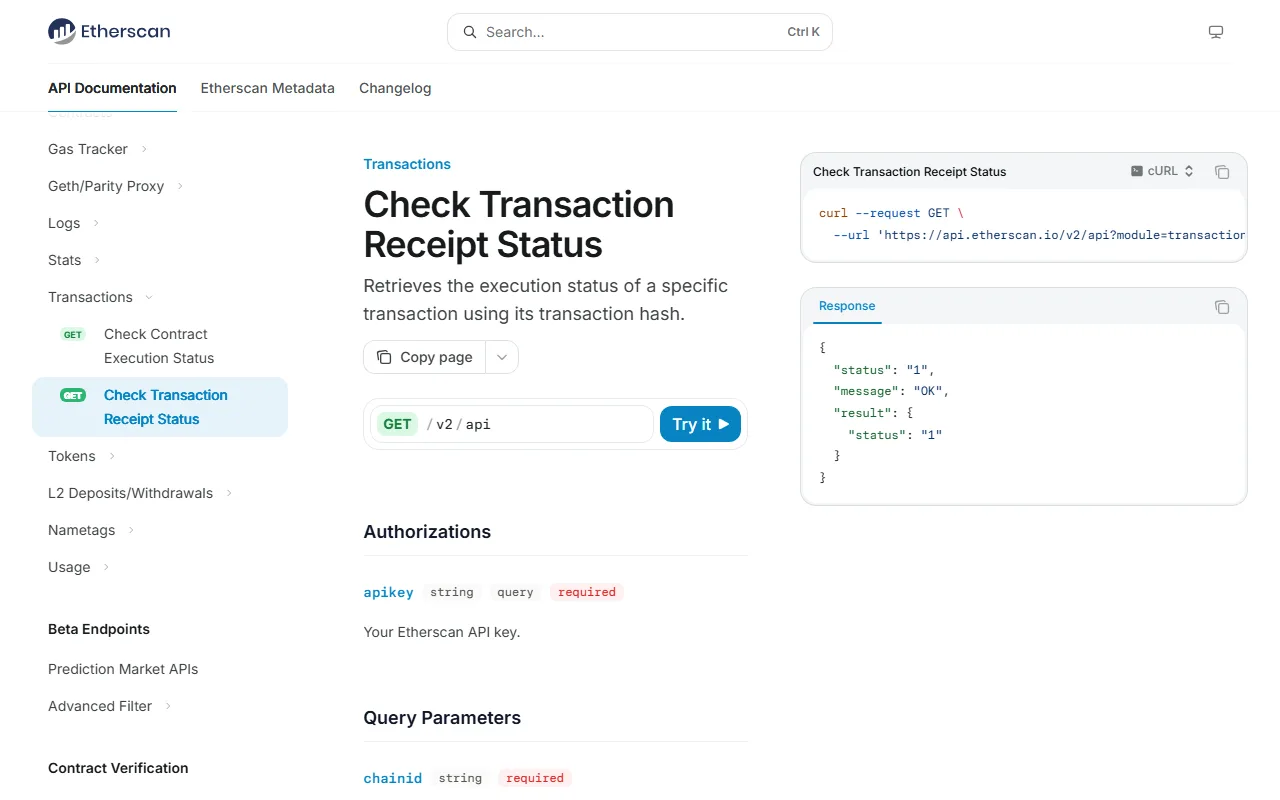
Task: Click "Your Etherscan API key." text
Action: 442,632
